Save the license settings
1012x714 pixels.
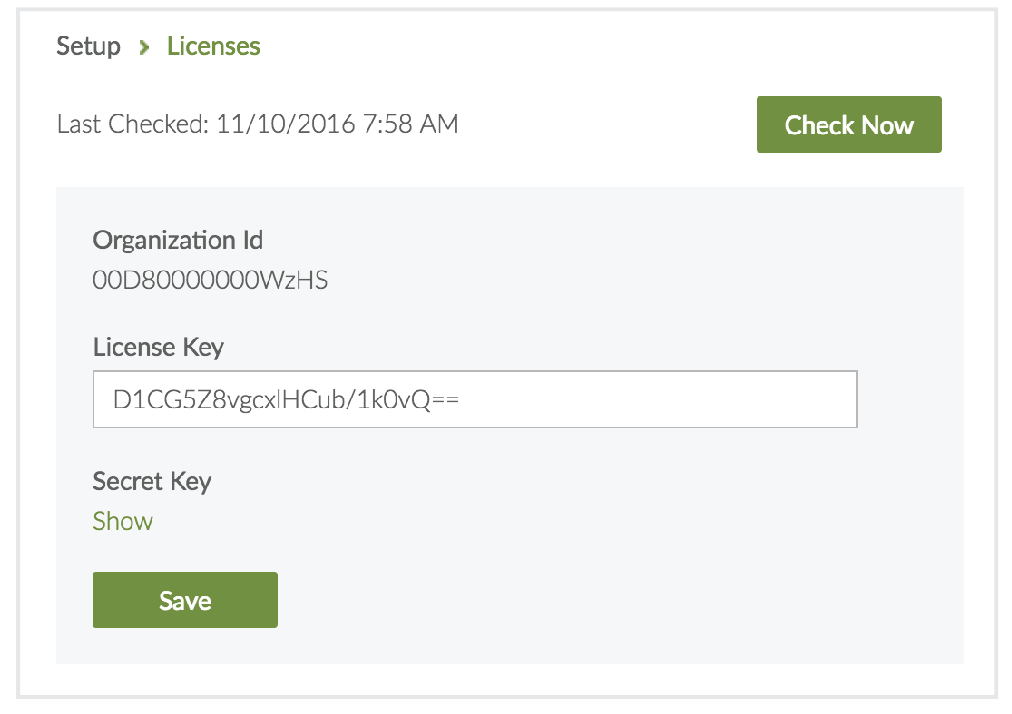tap(185, 600)
